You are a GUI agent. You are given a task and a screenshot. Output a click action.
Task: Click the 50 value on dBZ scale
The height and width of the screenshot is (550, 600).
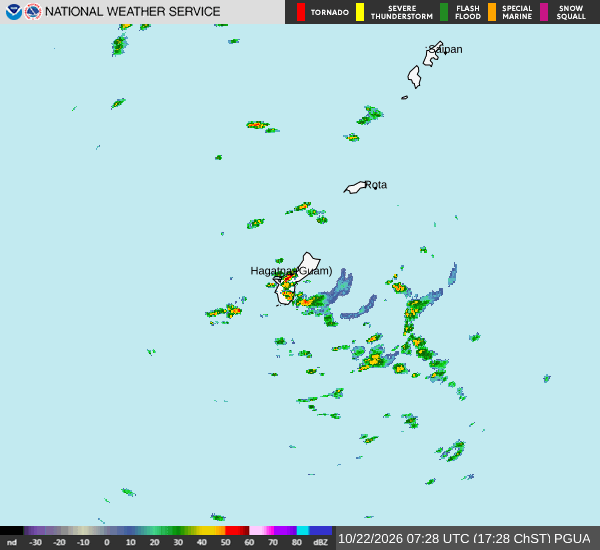click(x=225, y=542)
